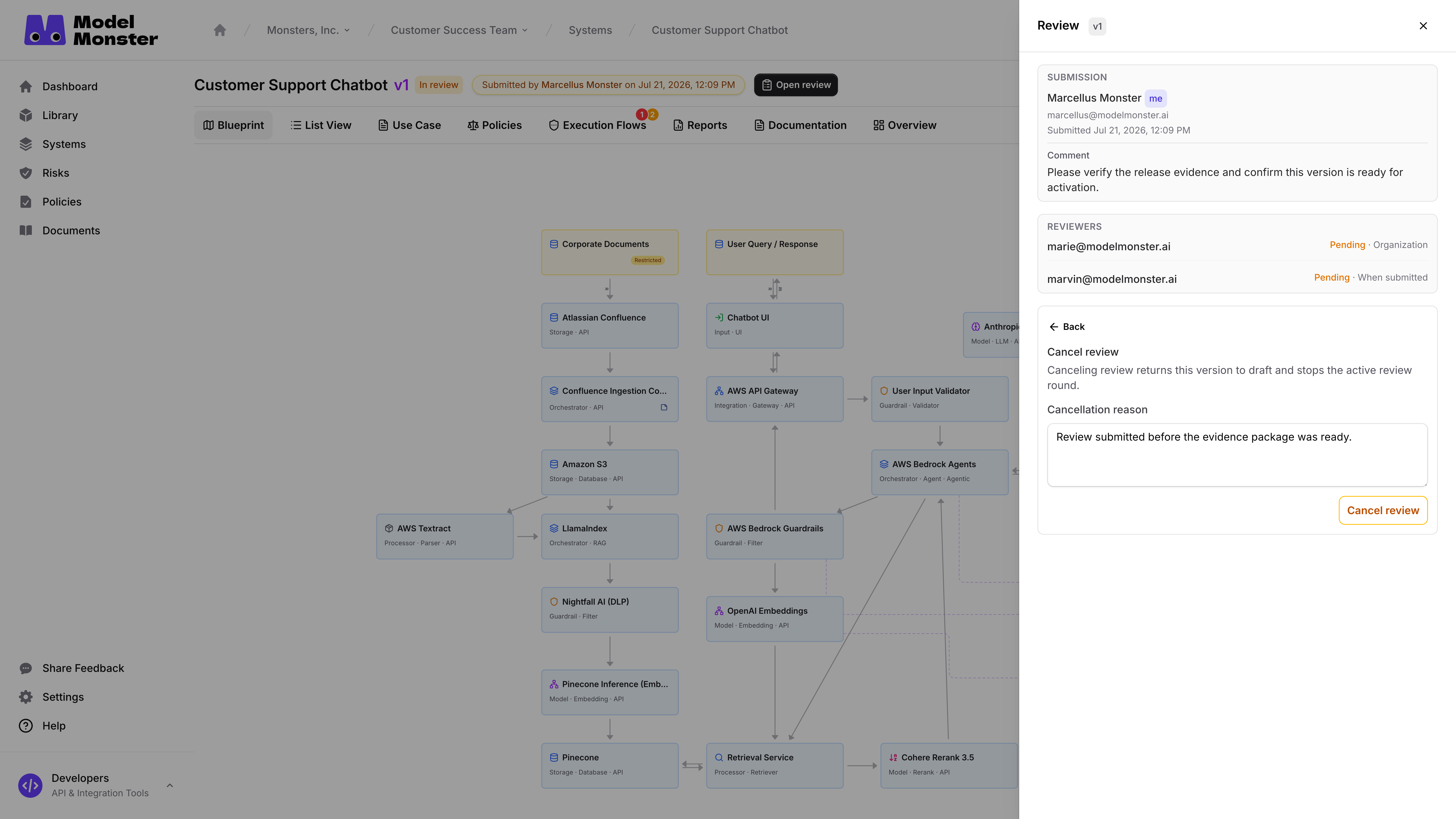Viewport: 1456px width, 819px height.
Task: Click the AWS Textract processor icon
Action: [x=389, y=529]
